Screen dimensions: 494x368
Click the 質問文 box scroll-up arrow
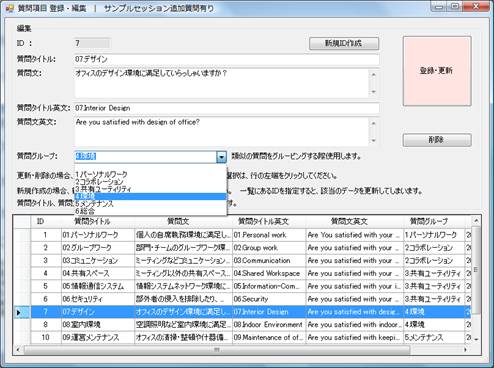pos(374,74)
